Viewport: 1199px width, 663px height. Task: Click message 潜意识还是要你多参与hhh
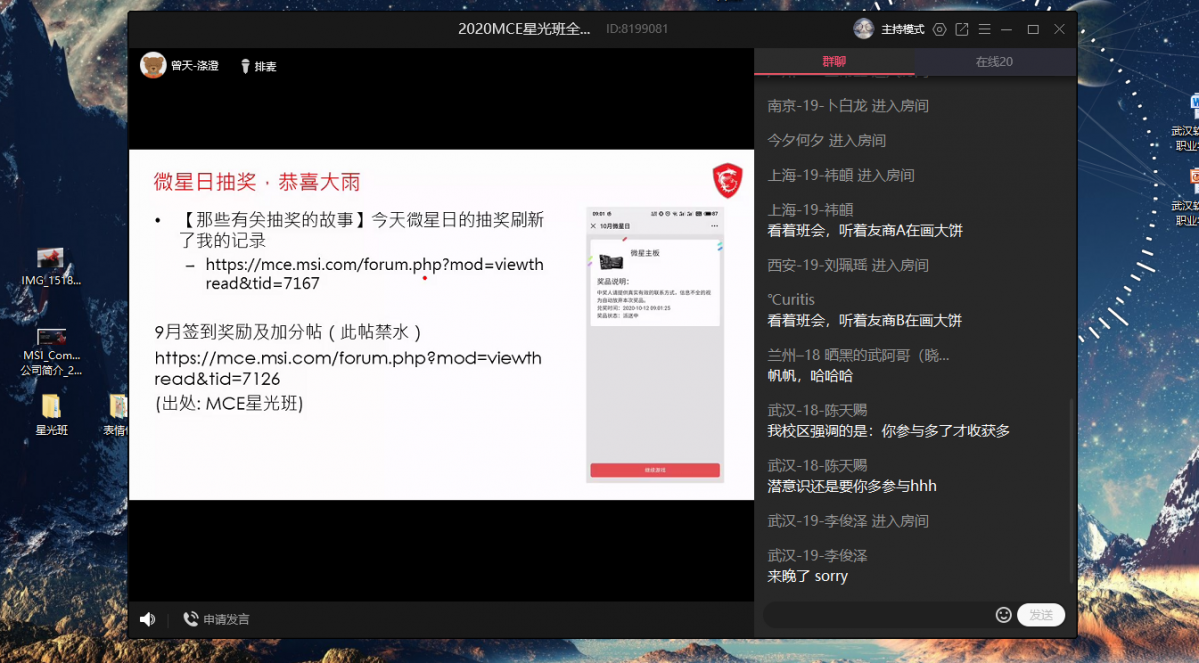point(852,486)
